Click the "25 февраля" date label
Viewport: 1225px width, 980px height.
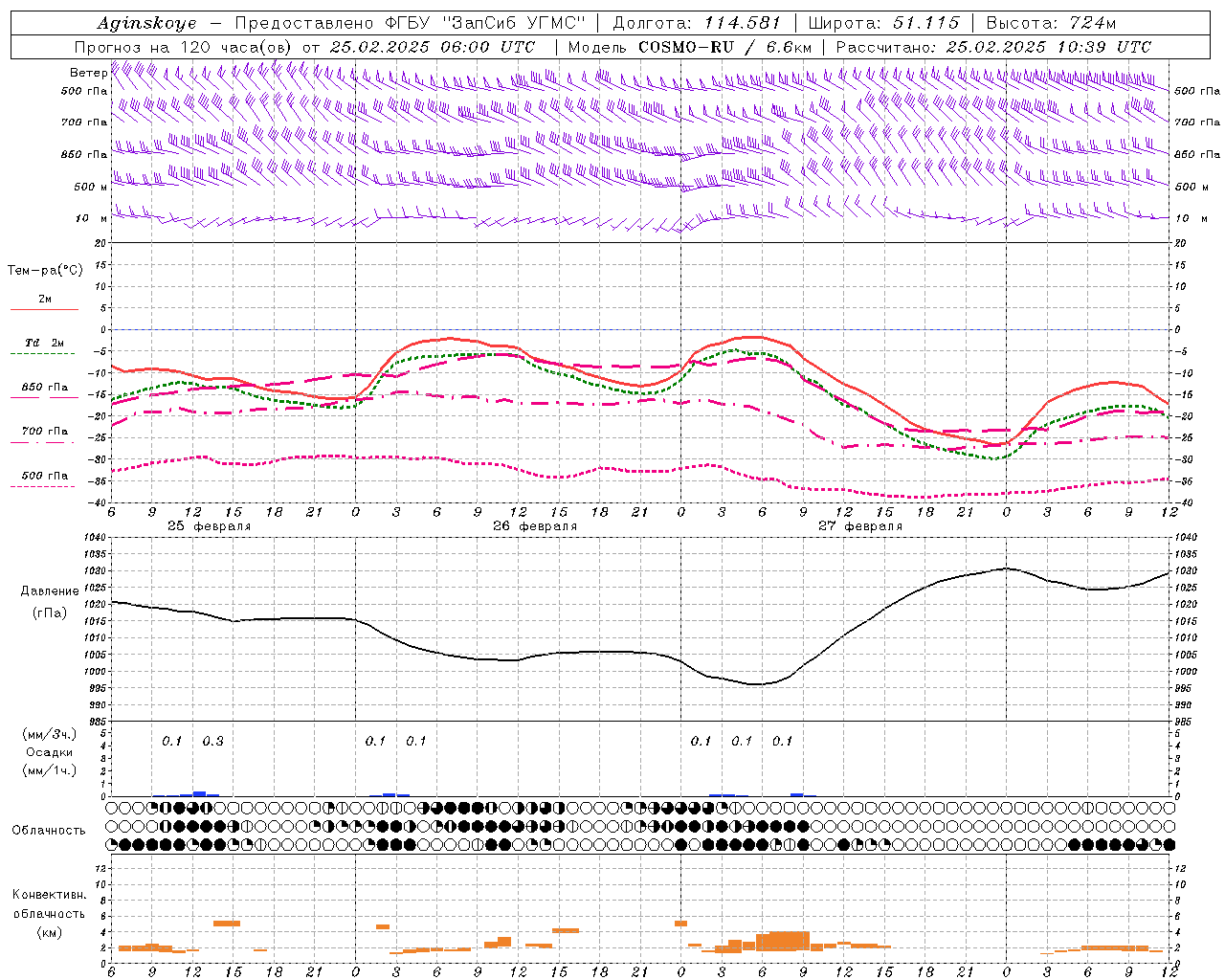coord(210,526)
